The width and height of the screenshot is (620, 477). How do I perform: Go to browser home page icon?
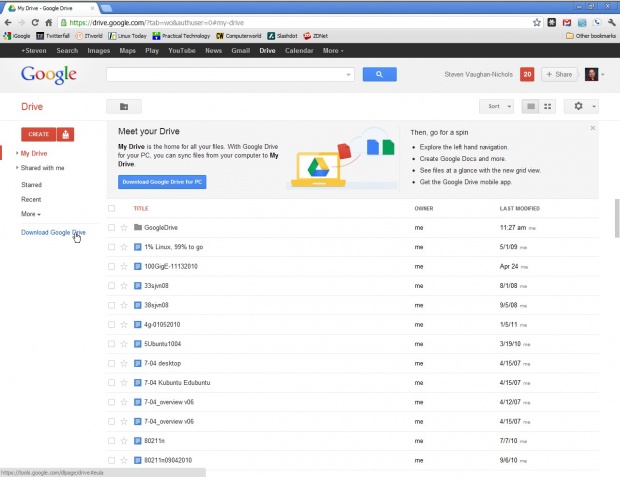pyautogui.click(x=48, y=23)
